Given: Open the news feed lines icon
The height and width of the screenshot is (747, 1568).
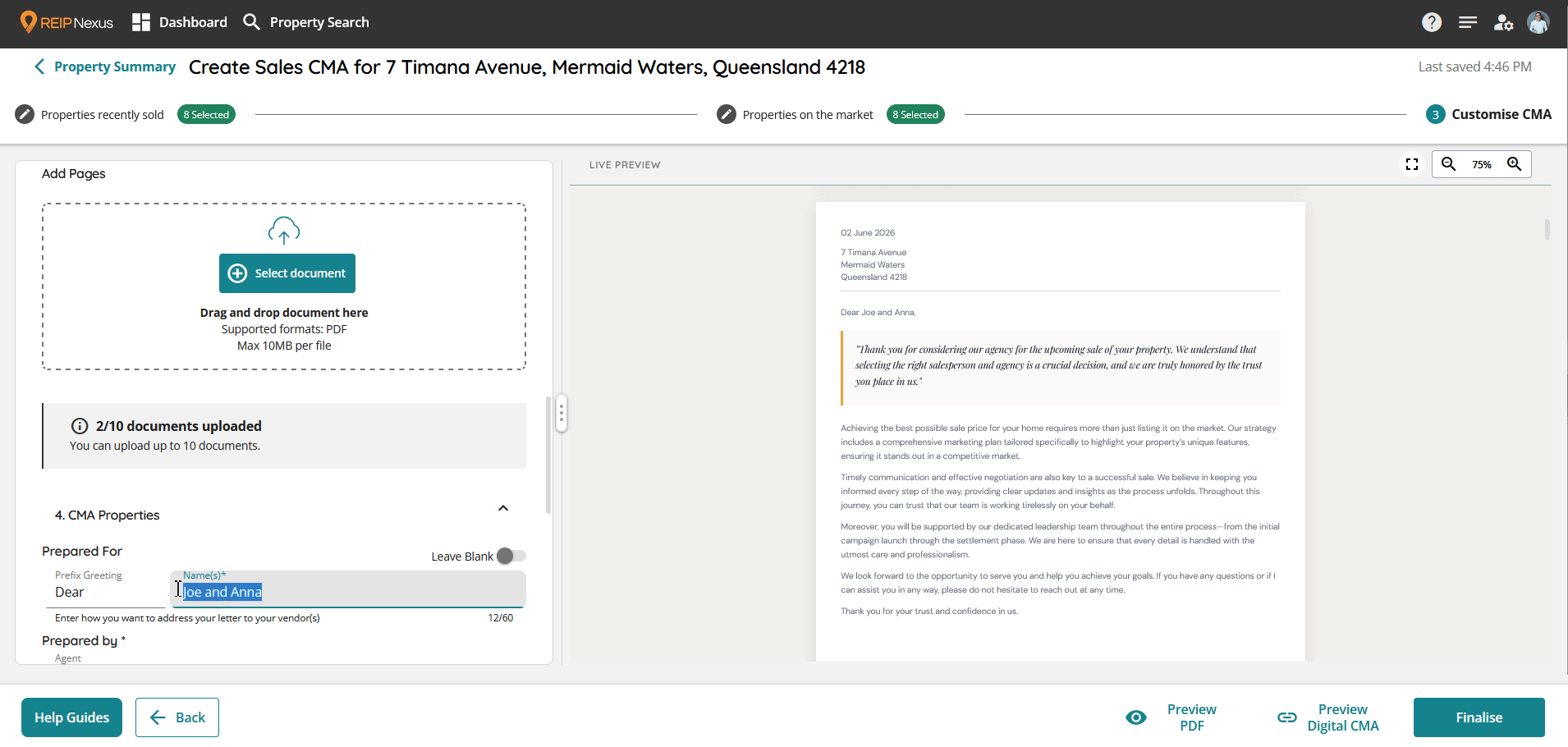Looking at the screenshot, I should [x=1468, y=22].
